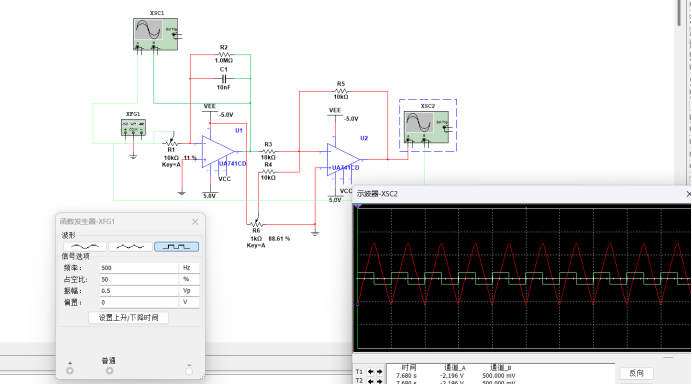Select the square waveform button
Image resolution: width=692 pixels, height=384 pixels.
click(x=176, y=247)
